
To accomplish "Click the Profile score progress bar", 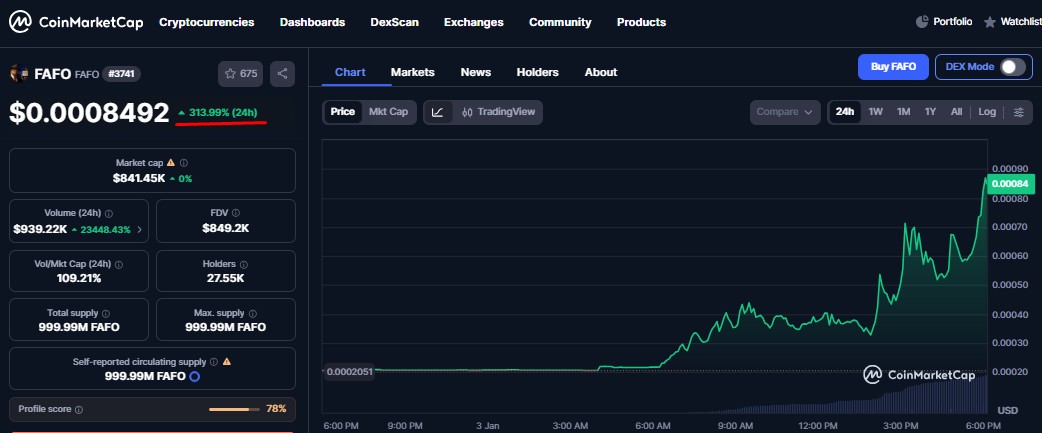I will pos(234,409).
